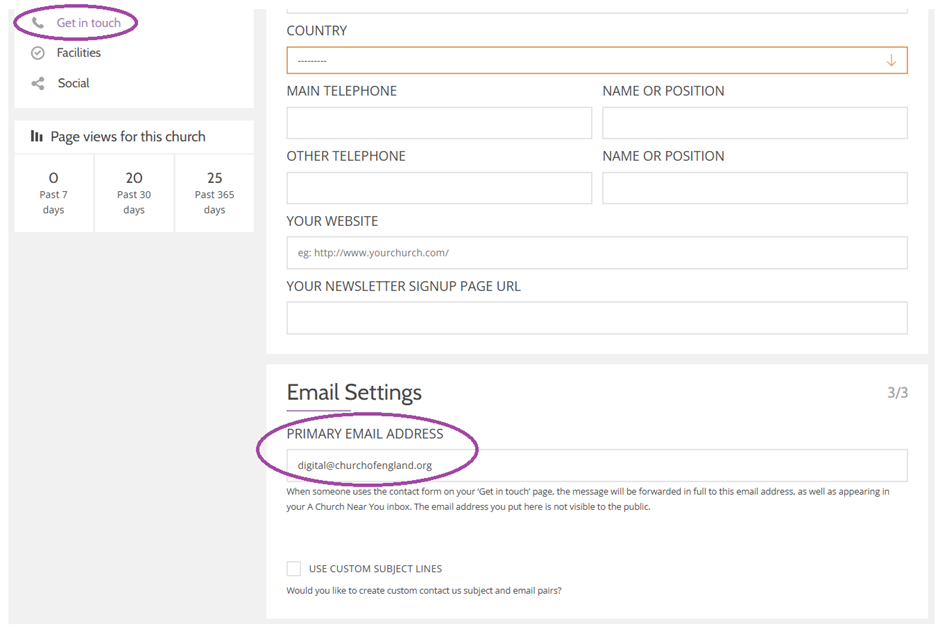Click into the Your Website URL field
The width and height of the screenshot is (940, 629).
click(x=597, y=252)
